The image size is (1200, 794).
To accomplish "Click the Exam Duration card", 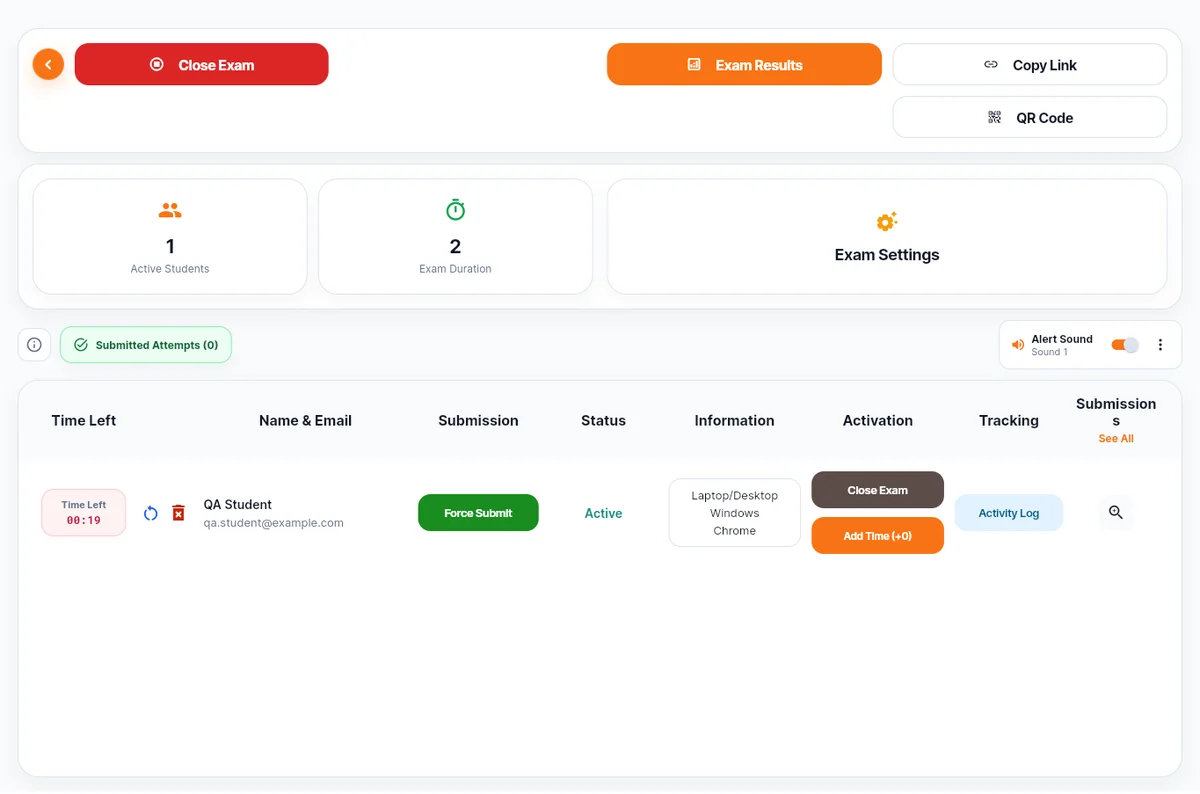I will pos(455,237).
